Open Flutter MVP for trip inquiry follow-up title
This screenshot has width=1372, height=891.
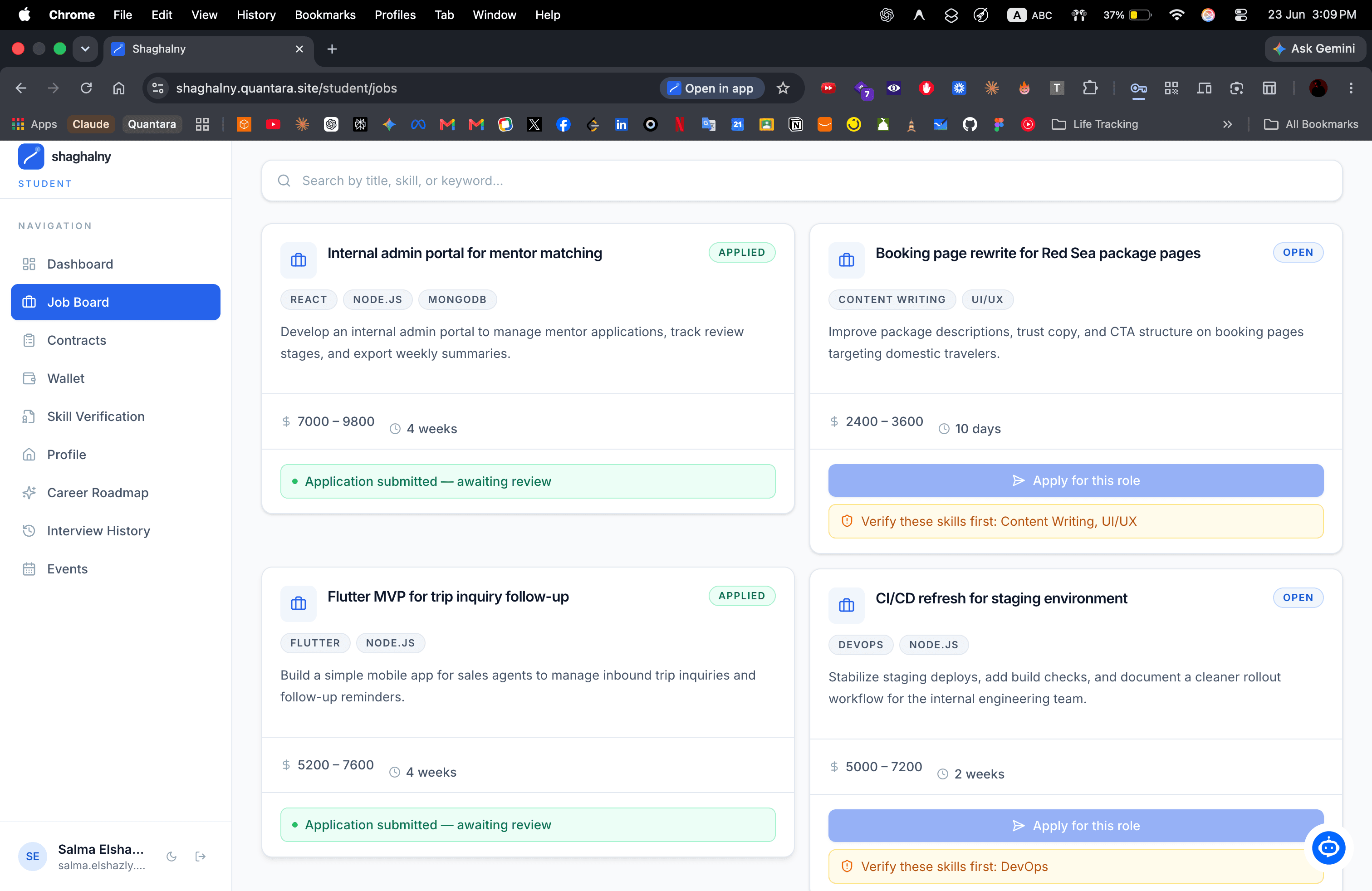[x=448, y=597]
